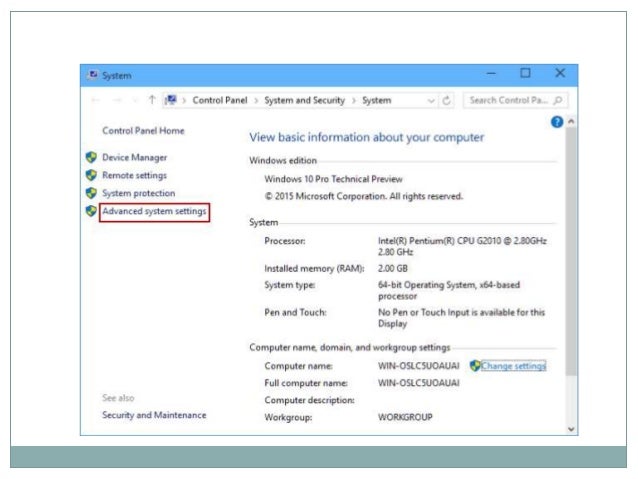This screenshot has width=638, height=479.
Task: Select System breadcrumb in address bar
Action: pos(377,100)
